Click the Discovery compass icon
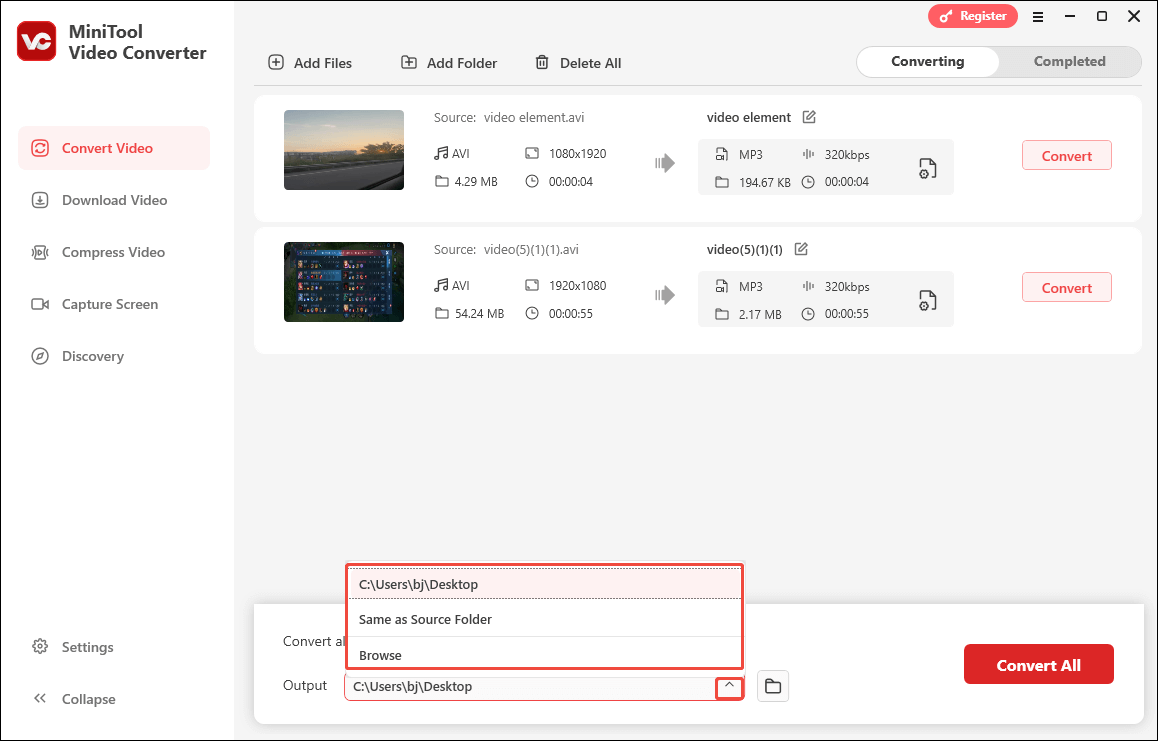This screenshot has height=741, width=1158. click(x=40, y=356)
